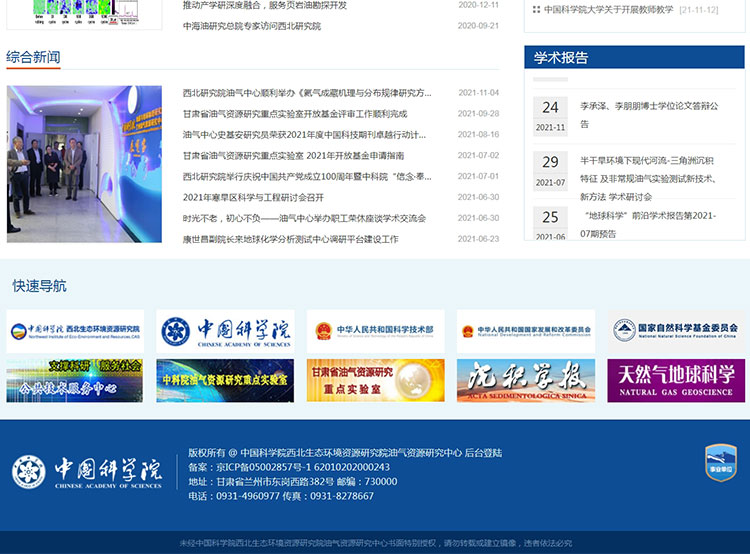
Task: Open the 学术报告 section header
Action: coord(561,58)
